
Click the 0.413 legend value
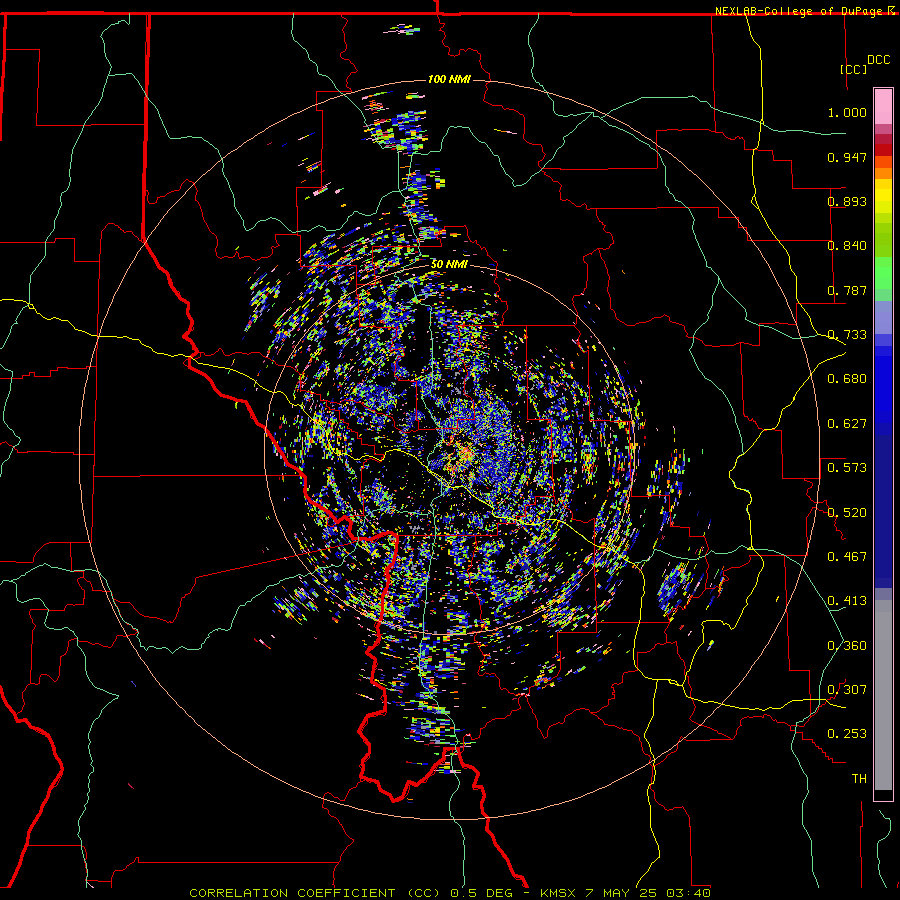(x=847, y=601)
